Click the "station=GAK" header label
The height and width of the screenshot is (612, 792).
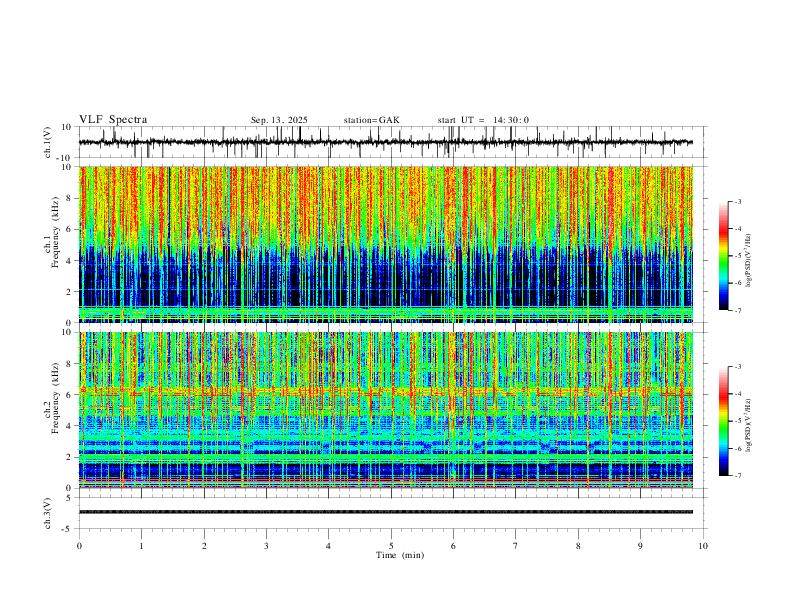tap(371, 120)
